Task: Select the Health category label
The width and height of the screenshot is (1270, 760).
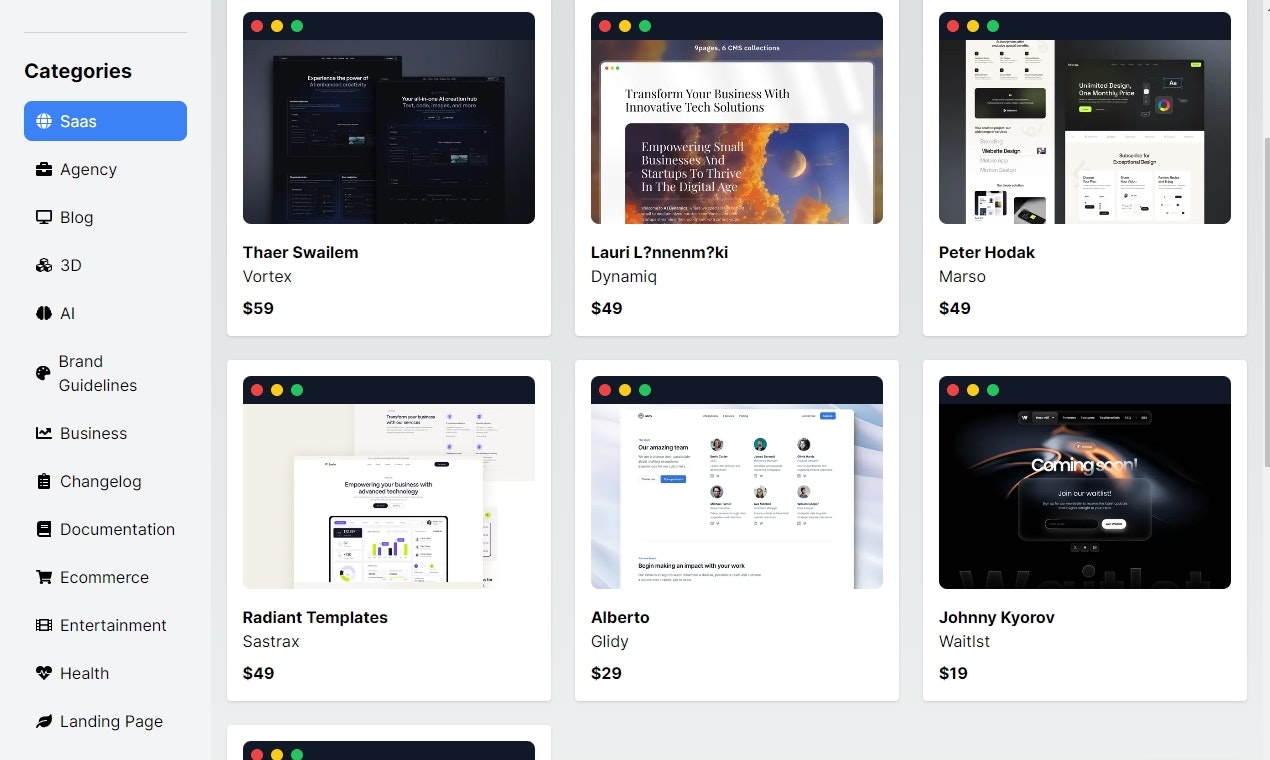Action: [84, 673]
